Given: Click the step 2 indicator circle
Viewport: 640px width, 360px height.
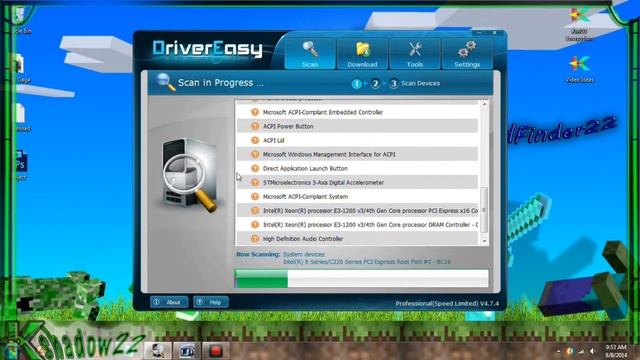Looking at the screenshot, I should [x=375, y=83].
